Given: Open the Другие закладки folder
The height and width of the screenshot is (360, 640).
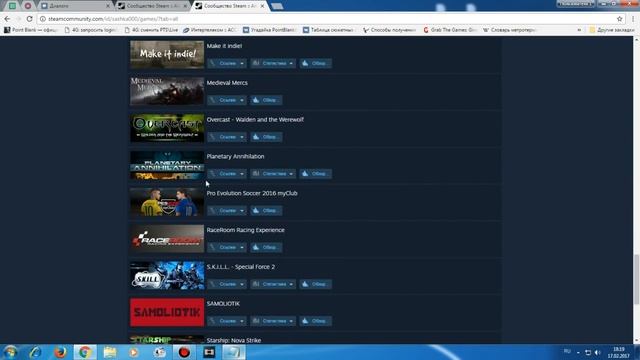Looking at the screenshot, I should point(612,30).
